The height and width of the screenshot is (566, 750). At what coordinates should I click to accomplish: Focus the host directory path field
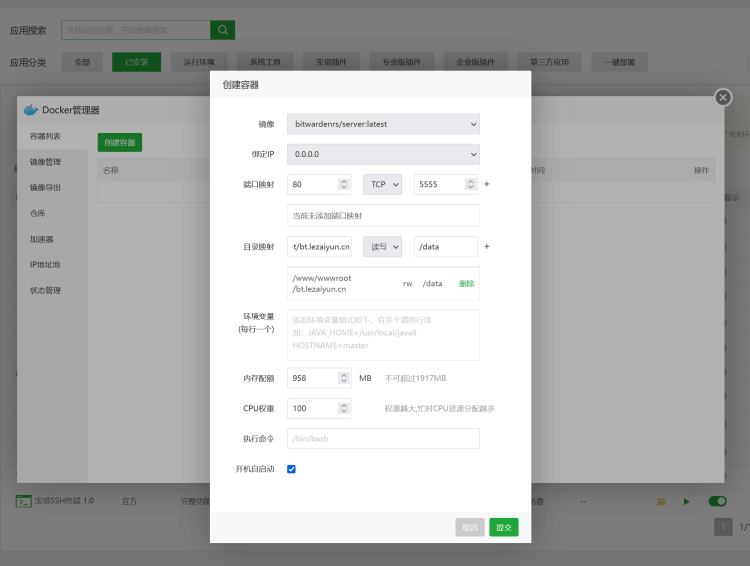319,247
